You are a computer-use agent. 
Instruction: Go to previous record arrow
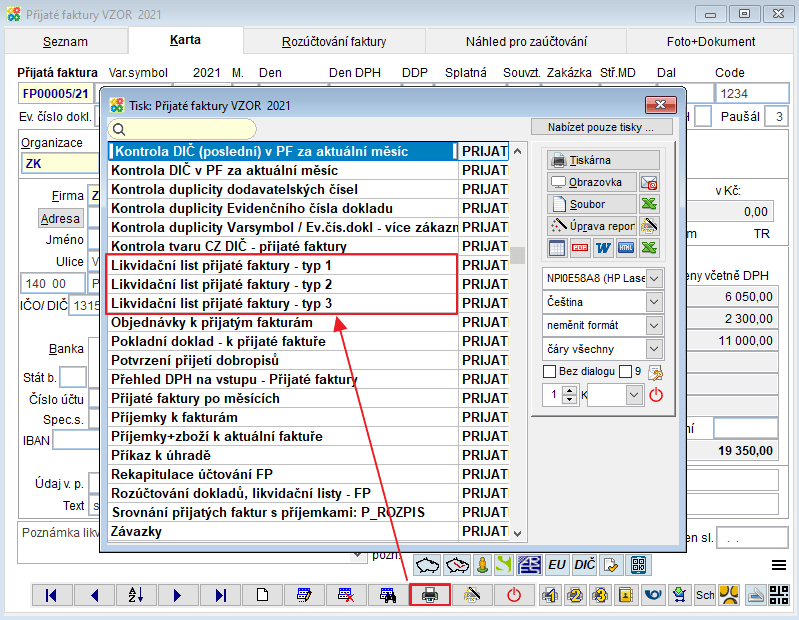[x=94, y=595]
